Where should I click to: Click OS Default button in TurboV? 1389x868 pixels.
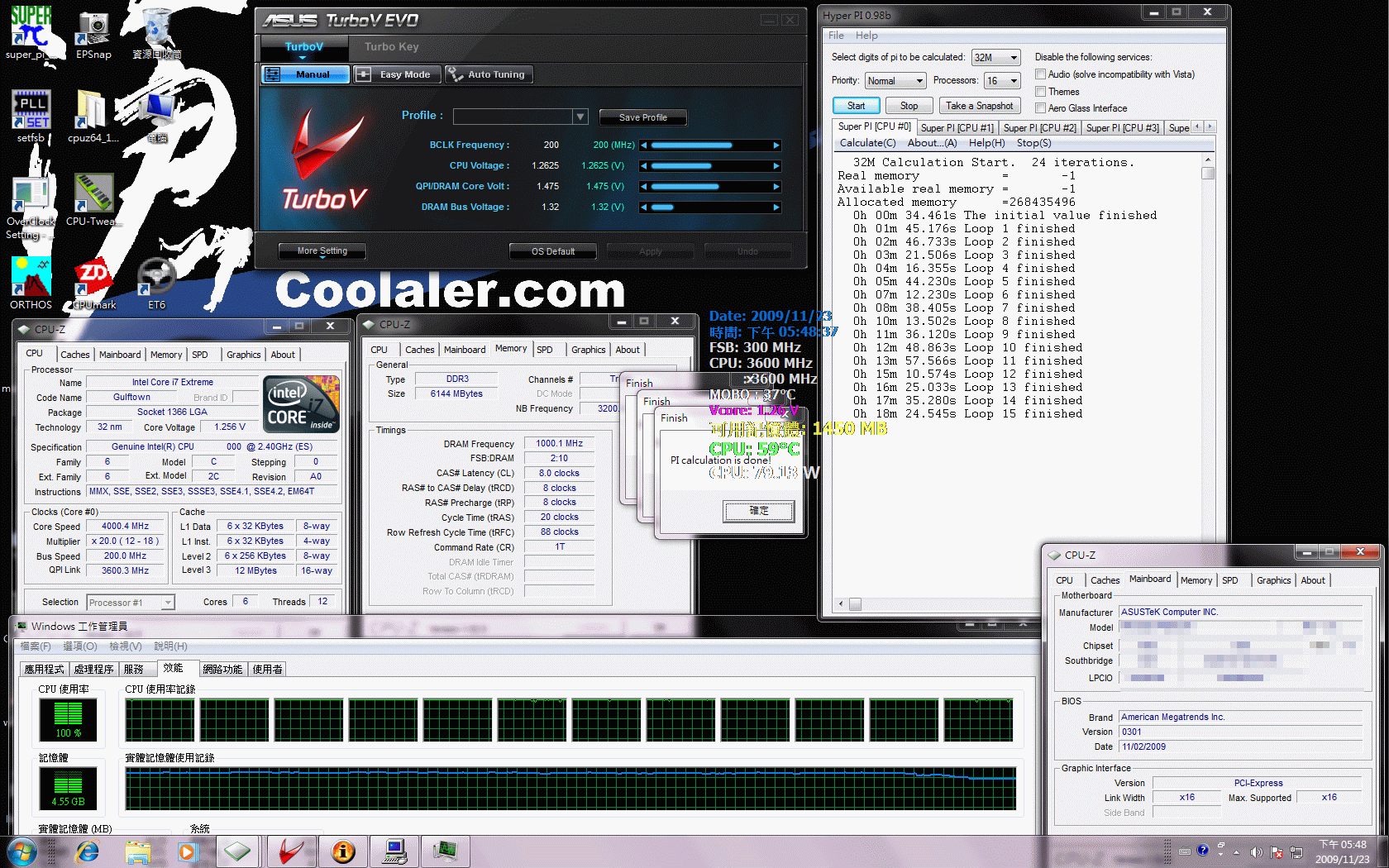553,251
